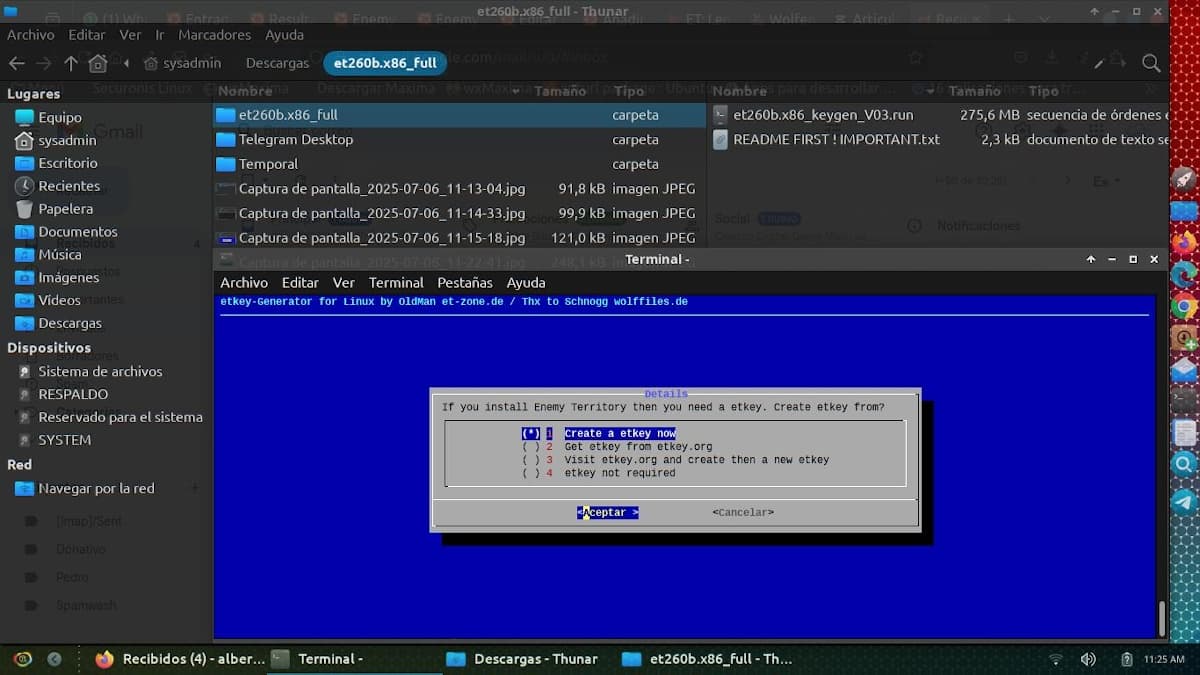Click et260b.x86_full path bar button

[384, 63]
